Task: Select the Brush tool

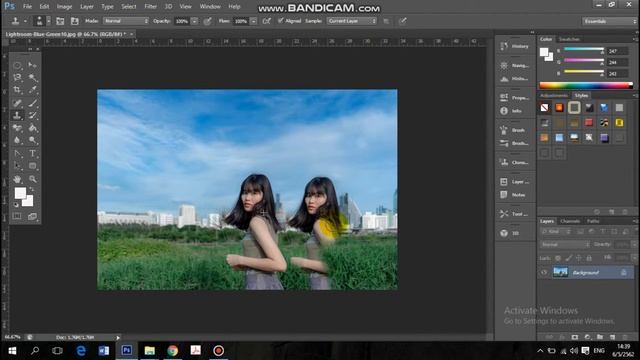Action: click(x=33, y=103)
